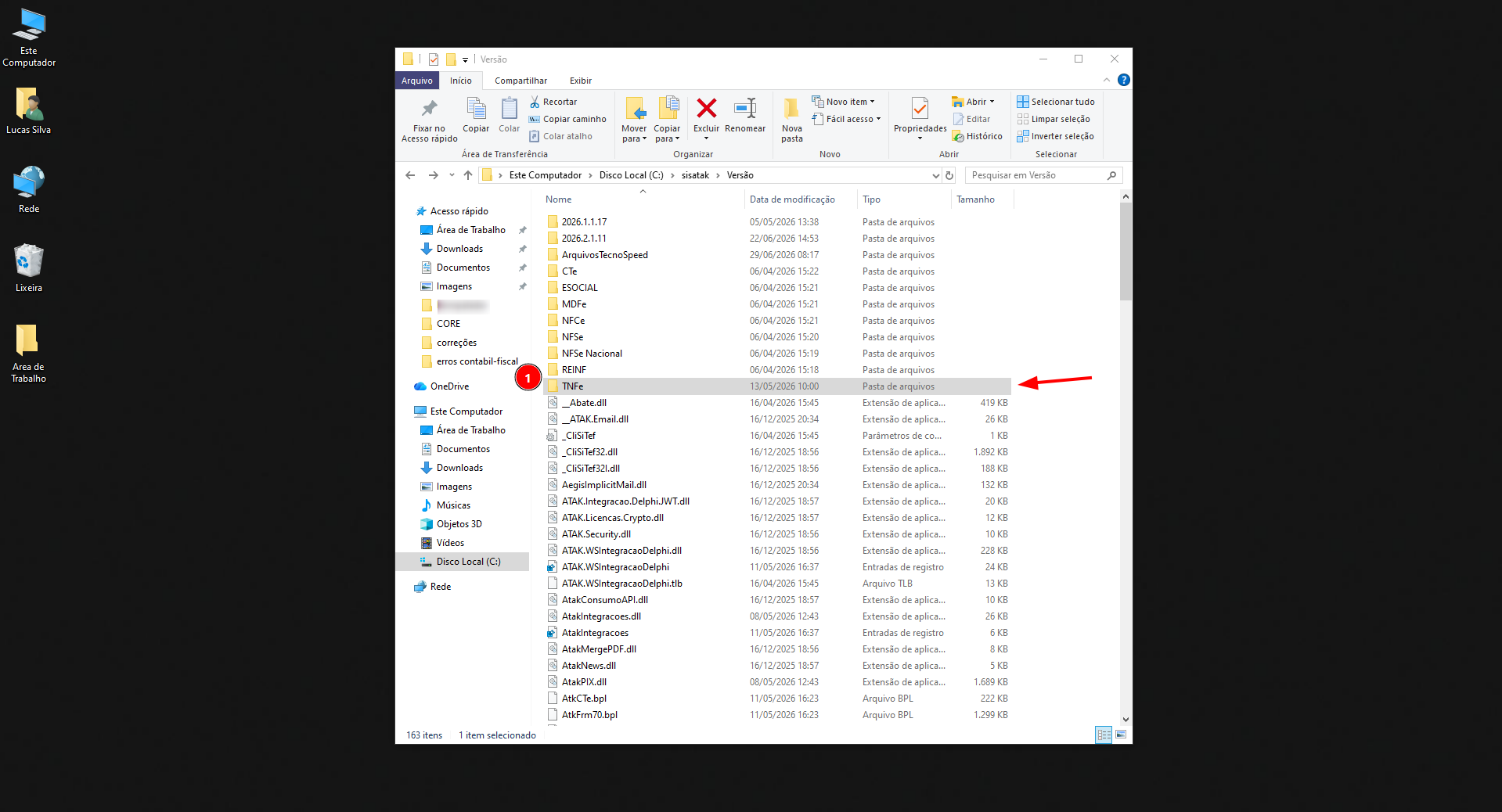The height and width of the screenshot is (812, 1502).
Task: Create a Nova pasta
Action: (792, 120)
